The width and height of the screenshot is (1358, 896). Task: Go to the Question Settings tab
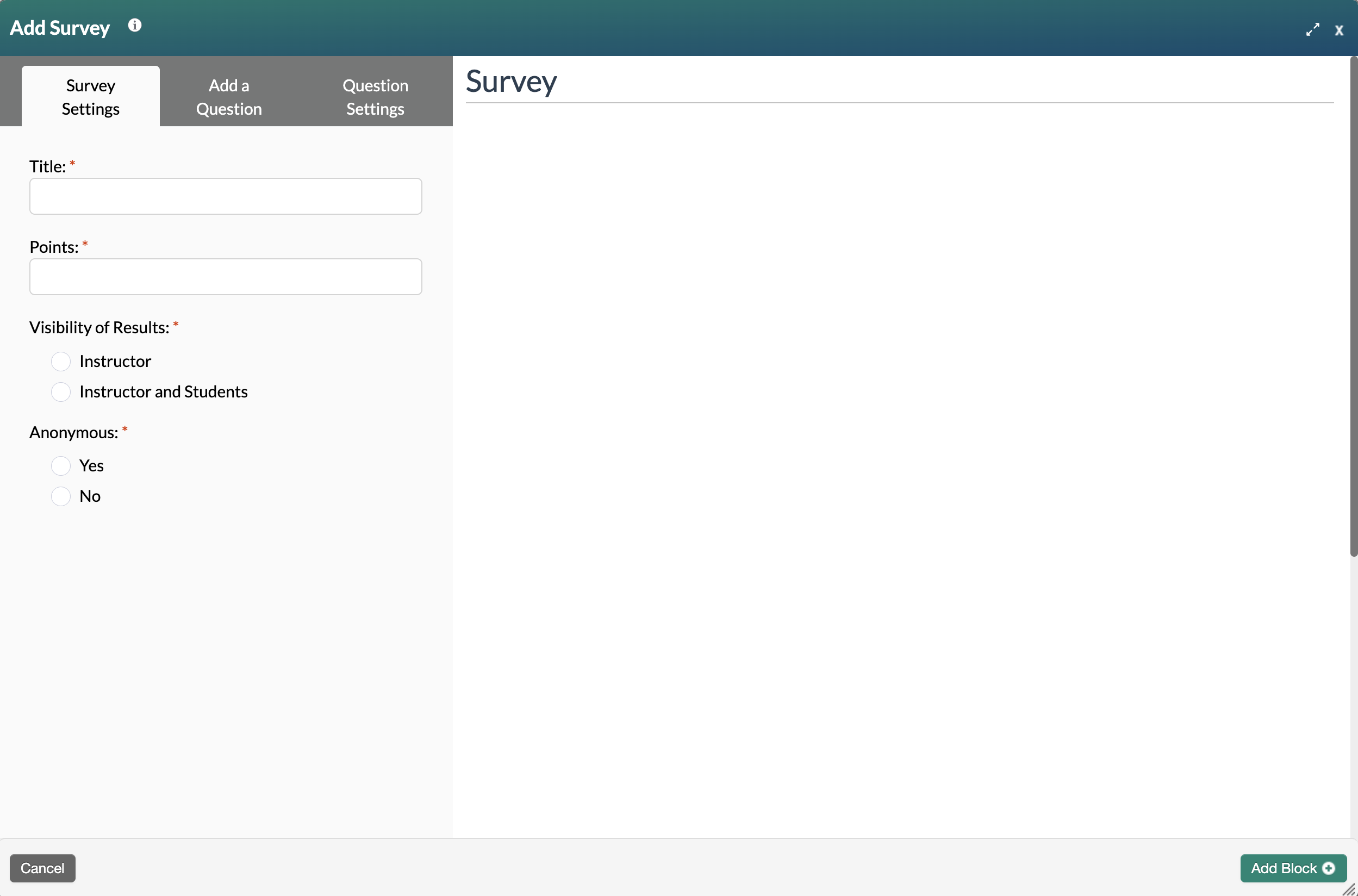375,97
